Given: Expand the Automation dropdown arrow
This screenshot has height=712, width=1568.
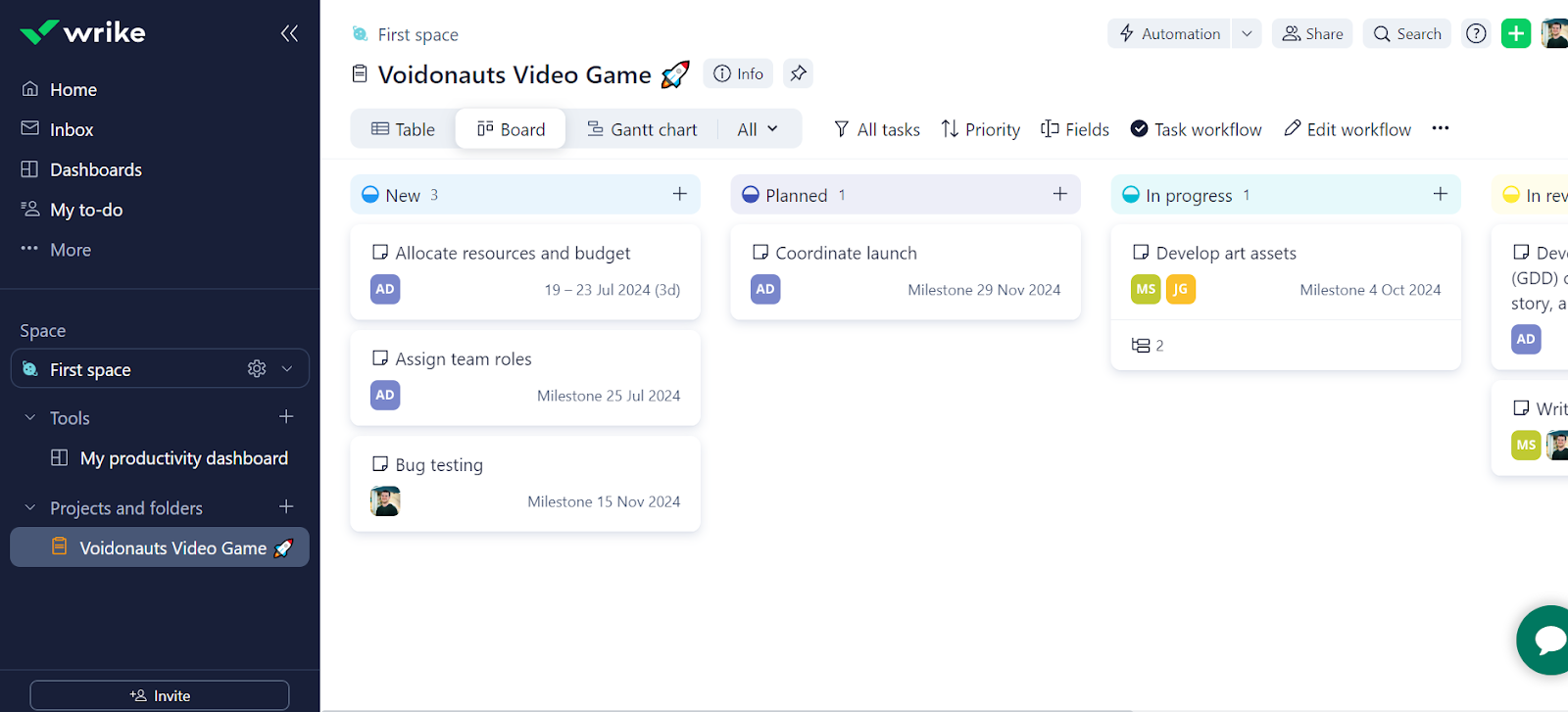Looking at the screenshot, I should pos(1247,33).
